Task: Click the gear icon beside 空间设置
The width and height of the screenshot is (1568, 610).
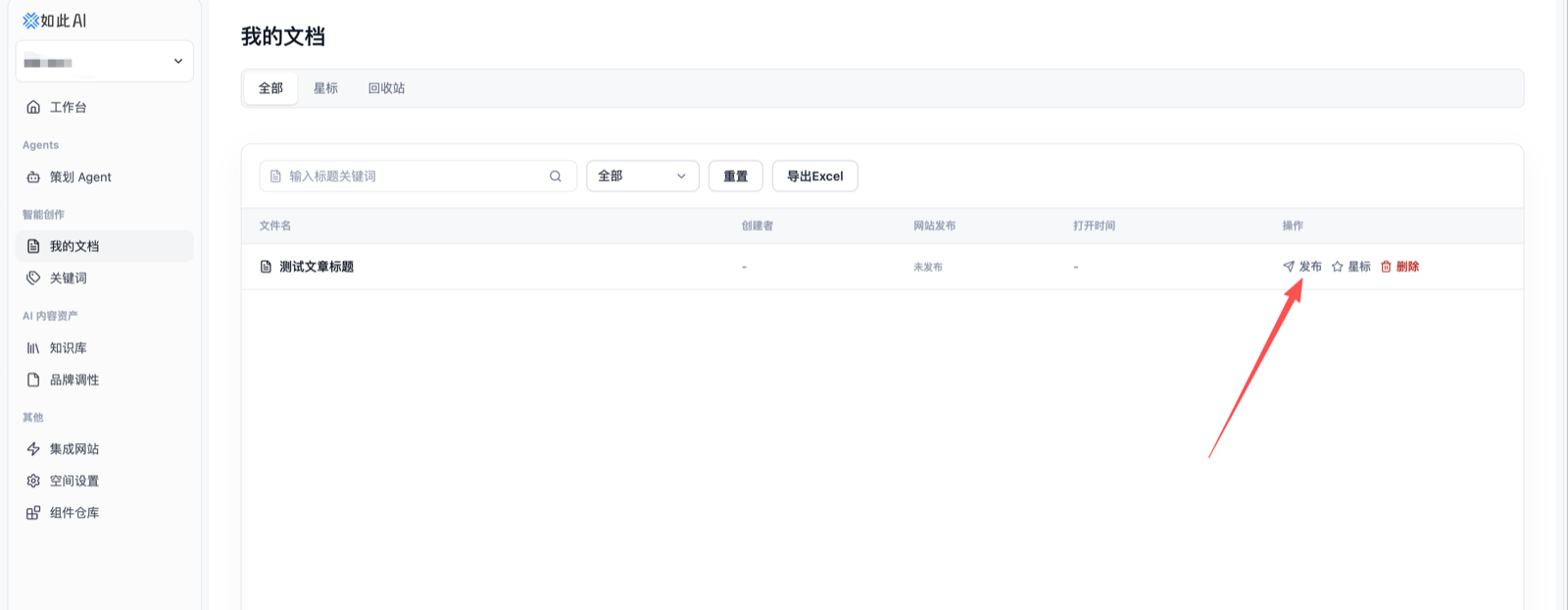Action: (33, 481)
